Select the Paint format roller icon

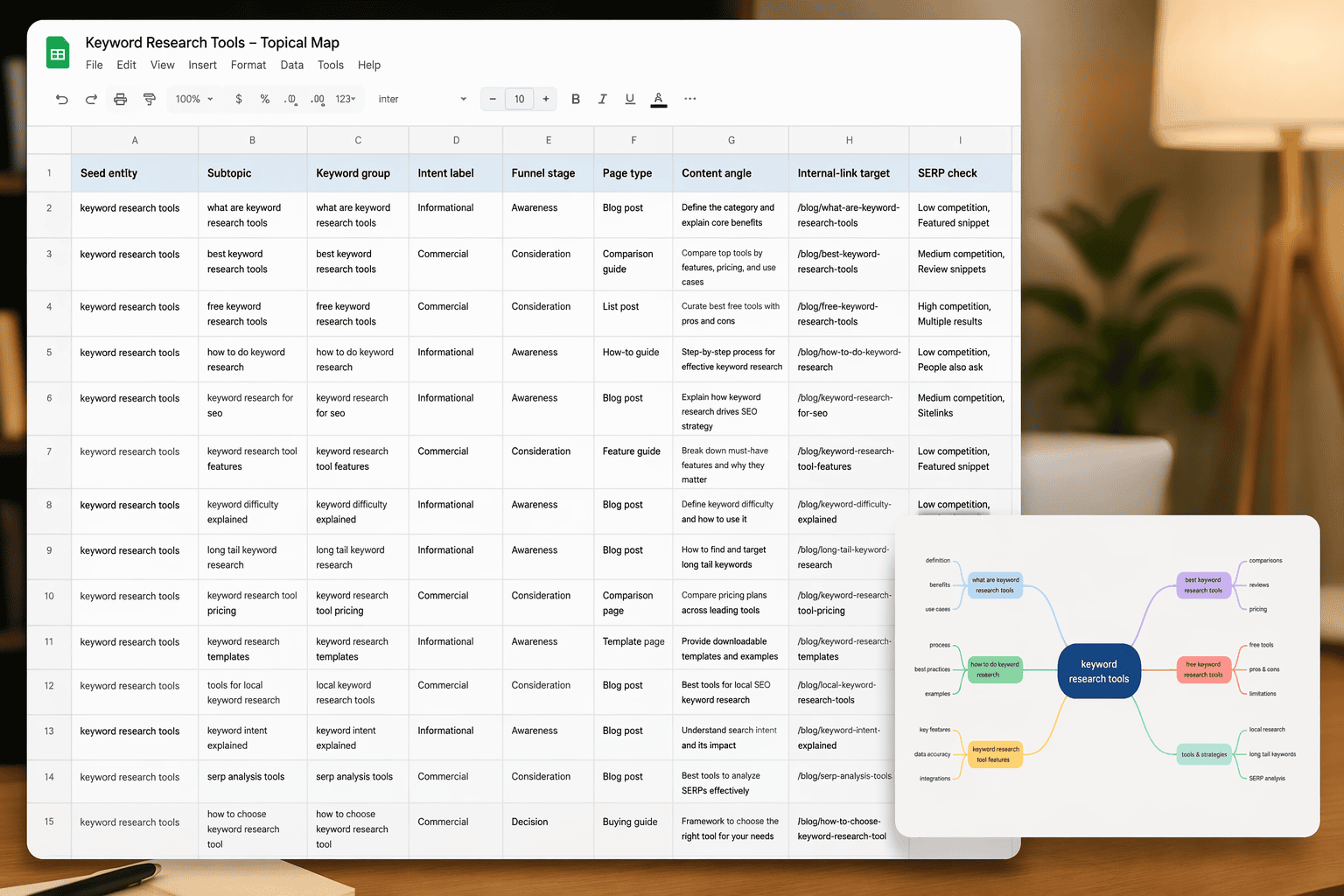150,99
